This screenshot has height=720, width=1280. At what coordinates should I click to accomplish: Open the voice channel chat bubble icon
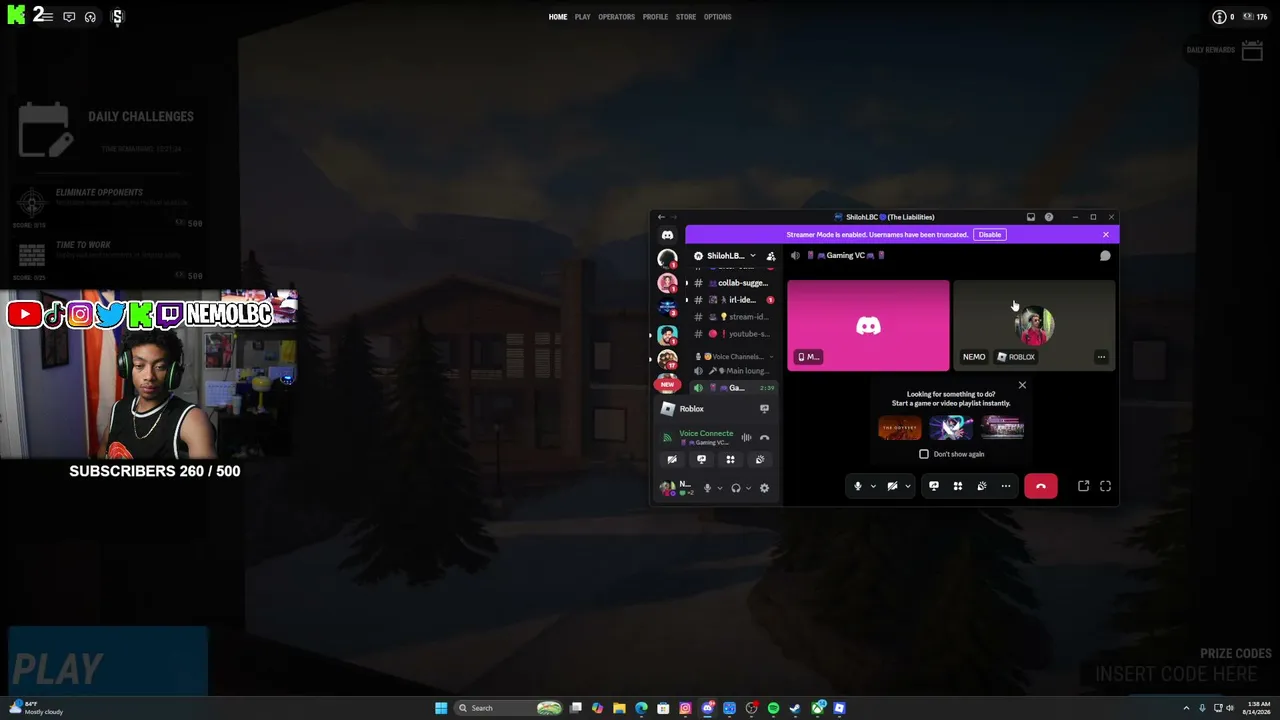tap(1105, 256)
